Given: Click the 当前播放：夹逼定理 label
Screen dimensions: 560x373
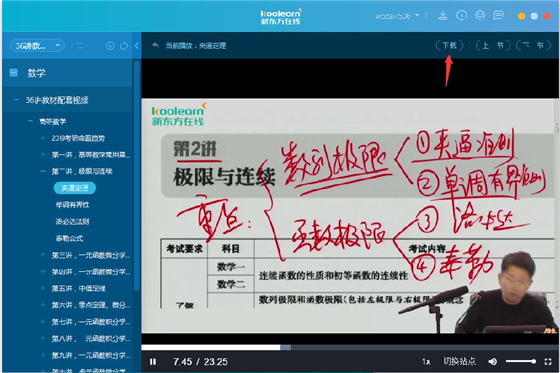Looking at the screenshot, I should [x=196, y=45].
